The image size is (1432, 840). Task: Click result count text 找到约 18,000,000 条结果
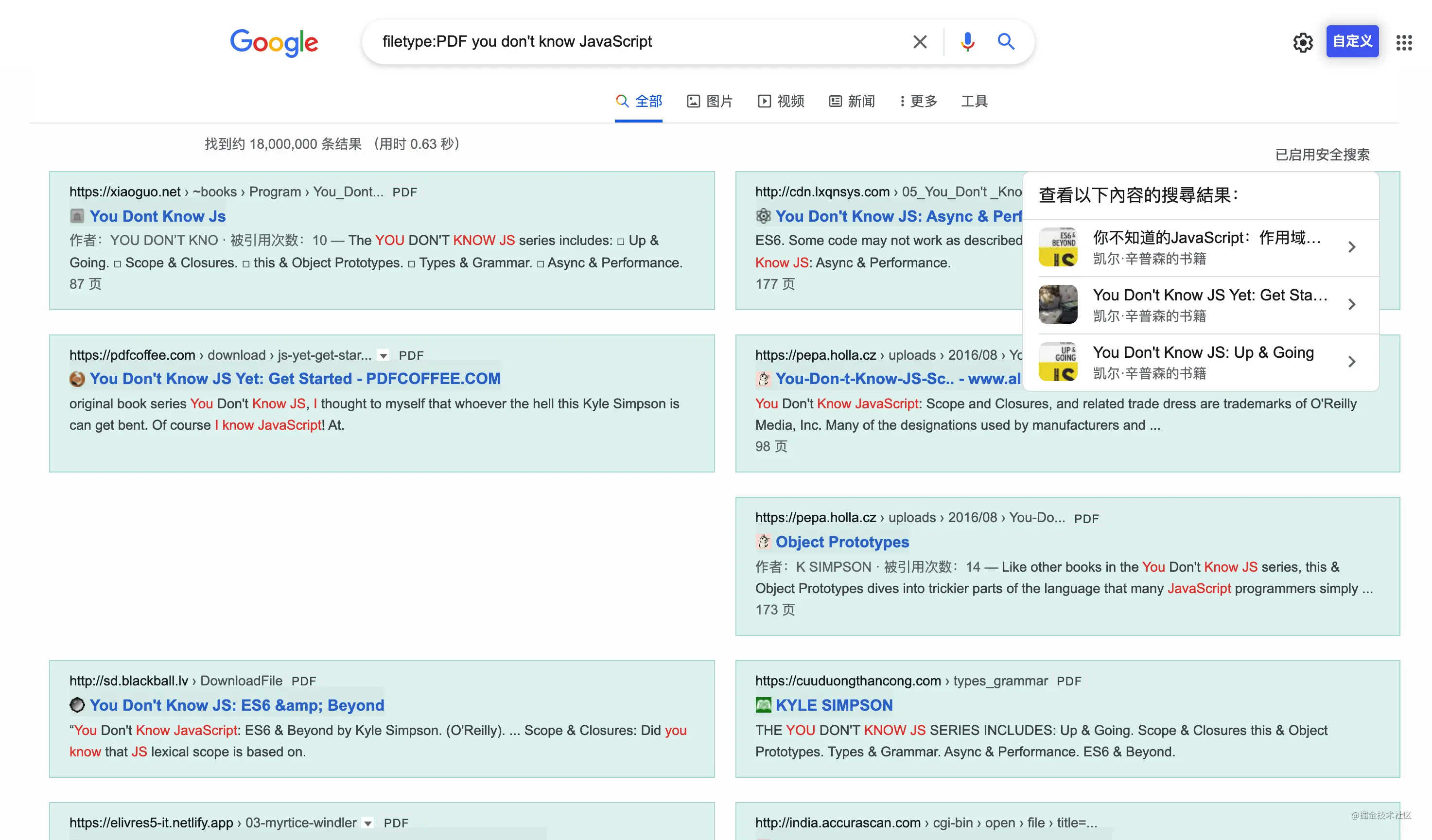point(283,144)
